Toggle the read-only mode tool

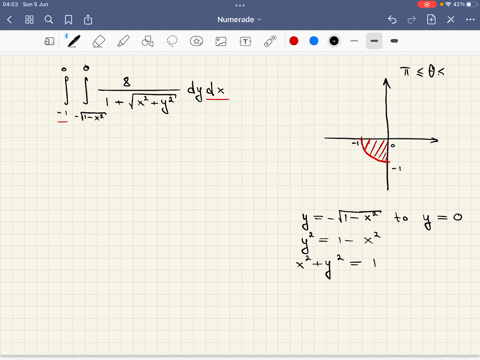[x=49, y=41]
